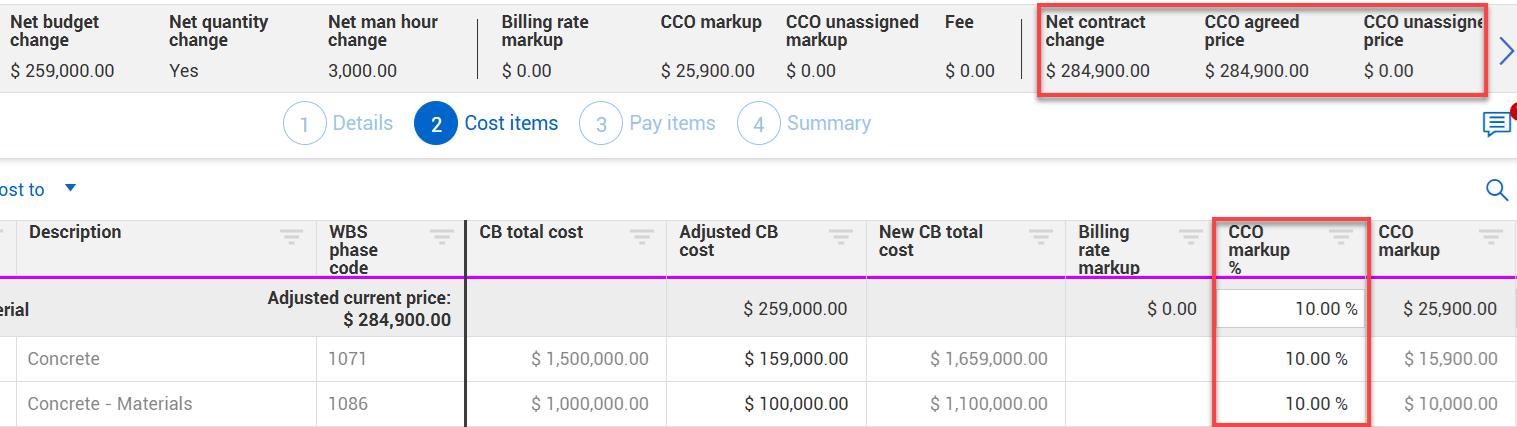The width and height of the screenshot is (1517, 427).
Task: Open filter icon on Billing rate markup column
Action: click(1190, 237)
